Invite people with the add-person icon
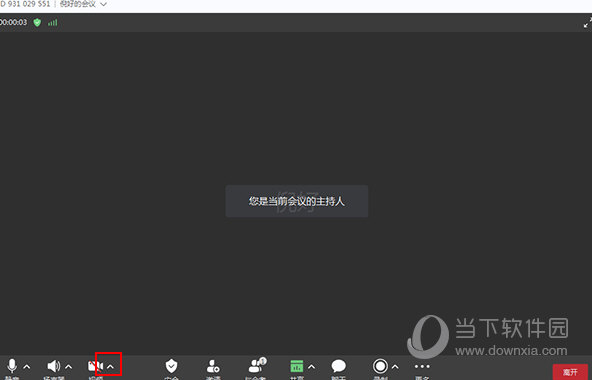This screenshot has height=380, width=592. point(213,368)
